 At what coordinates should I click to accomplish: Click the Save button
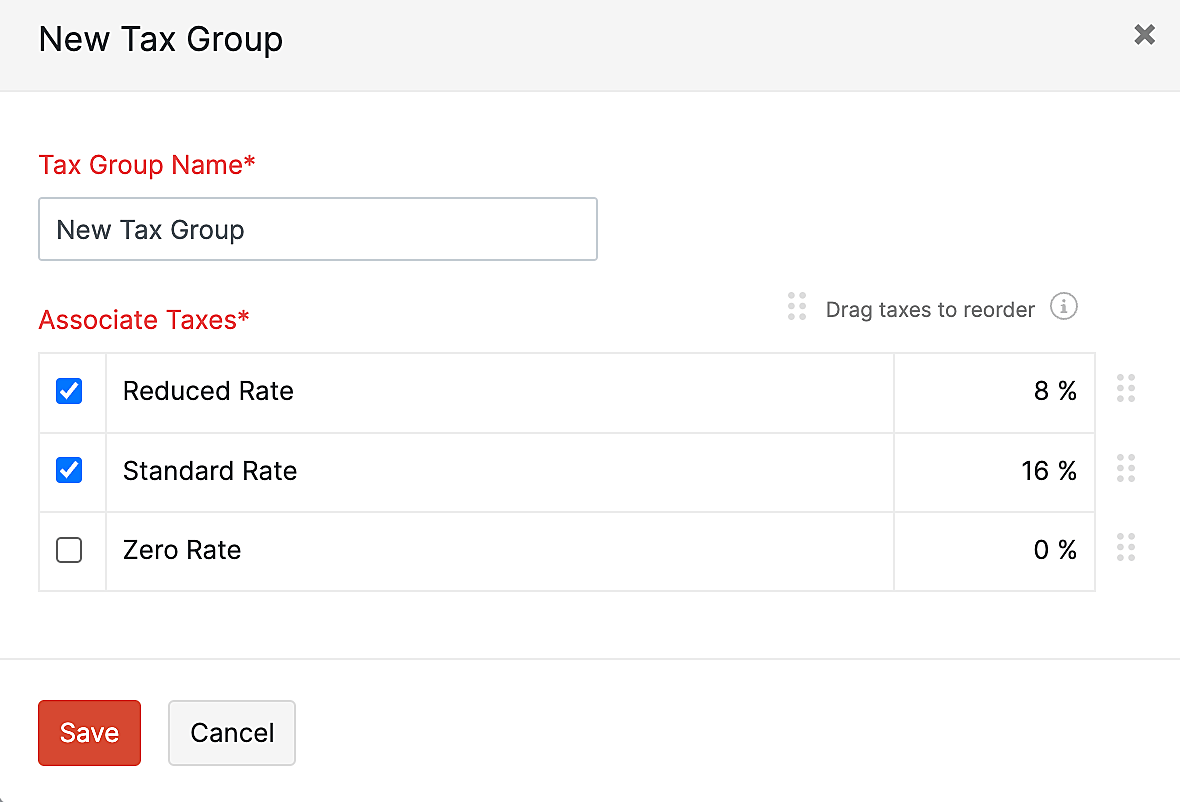click(89, 733)
